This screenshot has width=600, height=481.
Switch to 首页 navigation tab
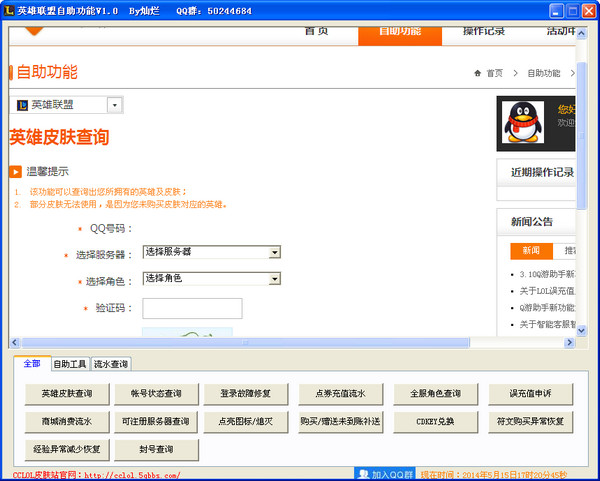point(316,32)
